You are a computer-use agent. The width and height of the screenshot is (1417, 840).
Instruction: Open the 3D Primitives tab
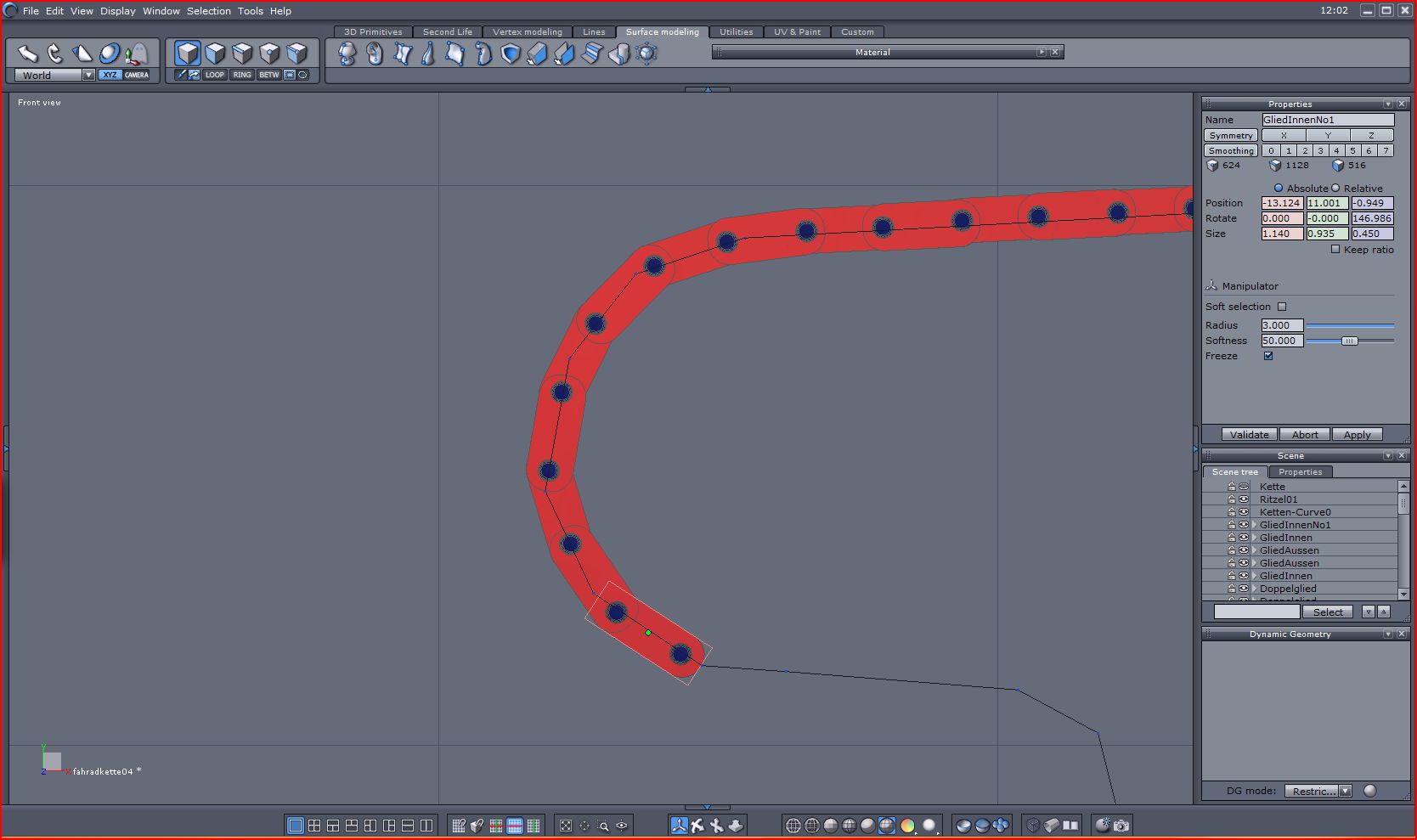pos(373,32)
